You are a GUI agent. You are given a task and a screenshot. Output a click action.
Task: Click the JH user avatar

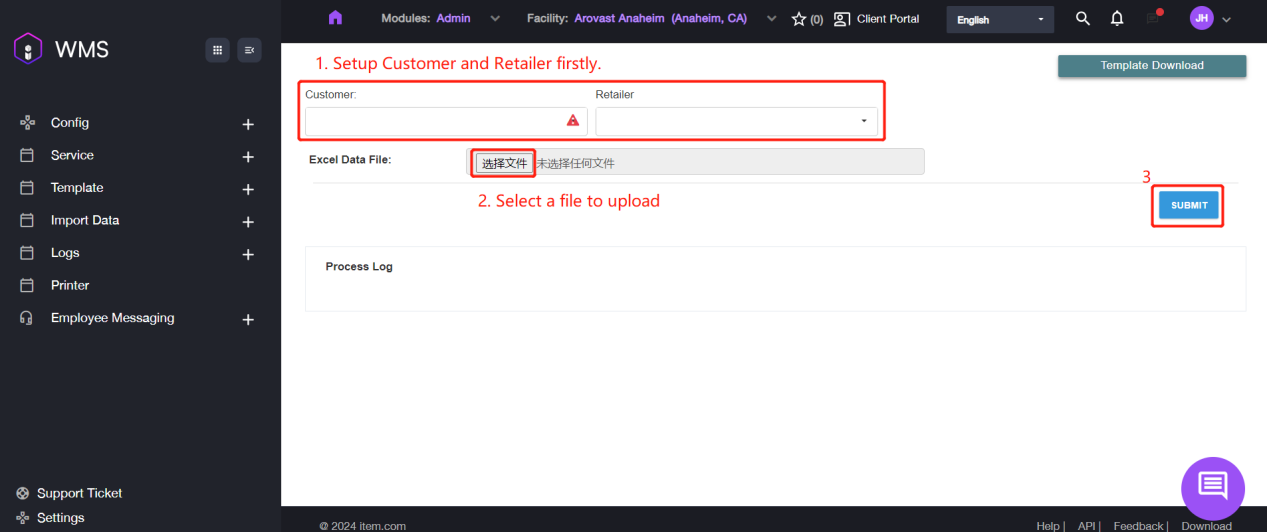point(1201,18)
